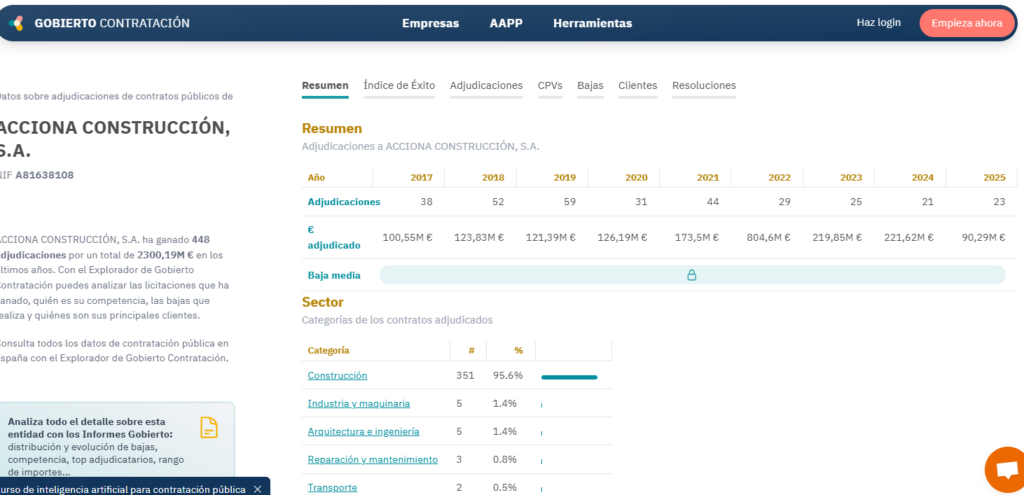
Task: Select the CPVs tab
Action: 549,86
